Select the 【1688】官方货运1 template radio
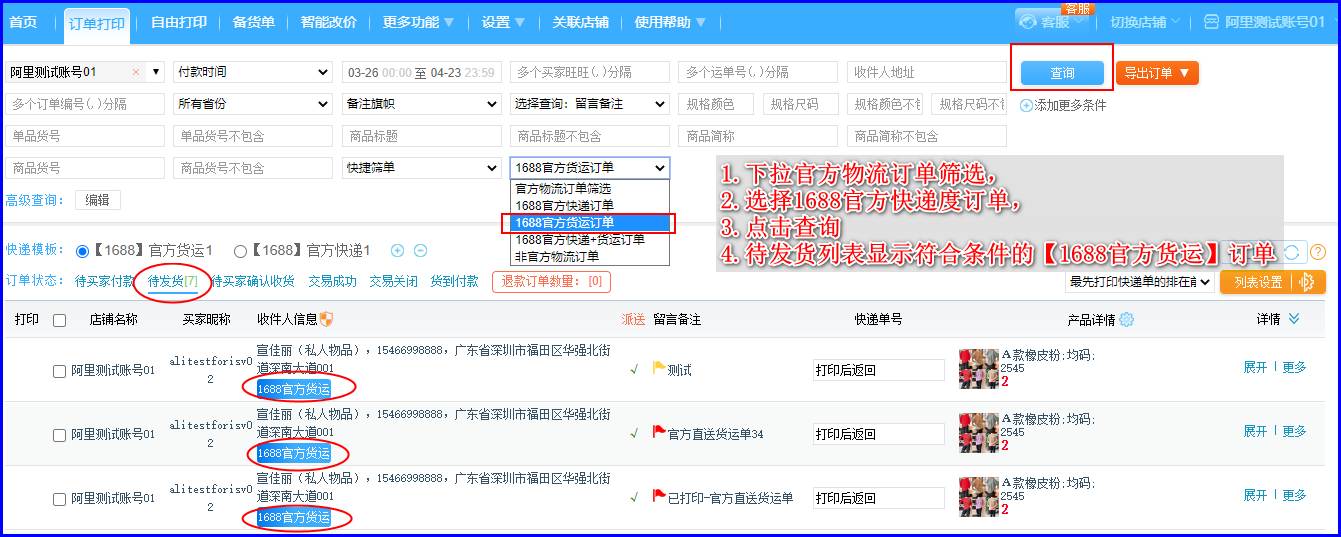Viewport: 1341px width, 537px height. 82,251
